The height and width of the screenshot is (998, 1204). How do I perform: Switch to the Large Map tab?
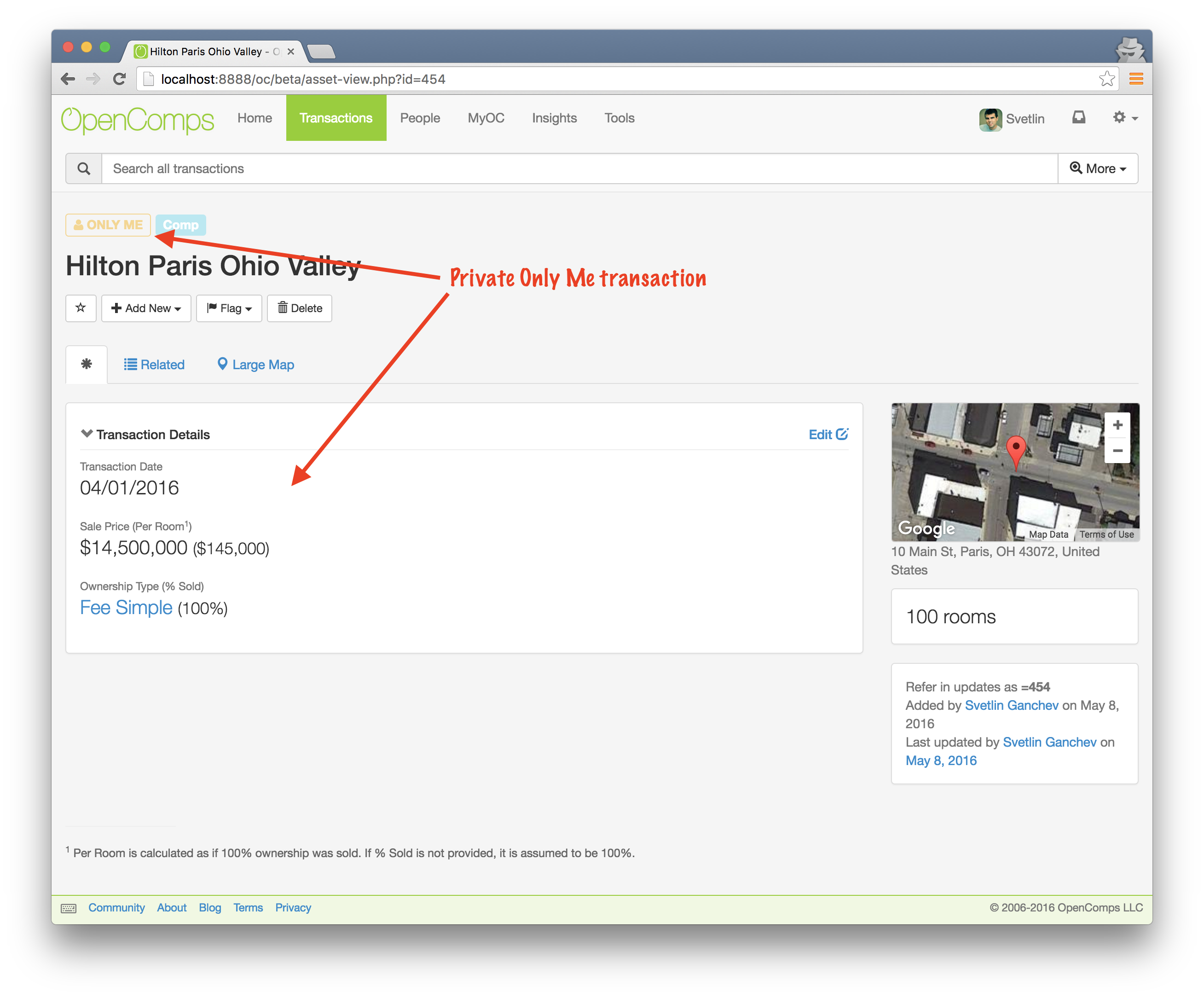pyautogui.click(x=256, y=364)
